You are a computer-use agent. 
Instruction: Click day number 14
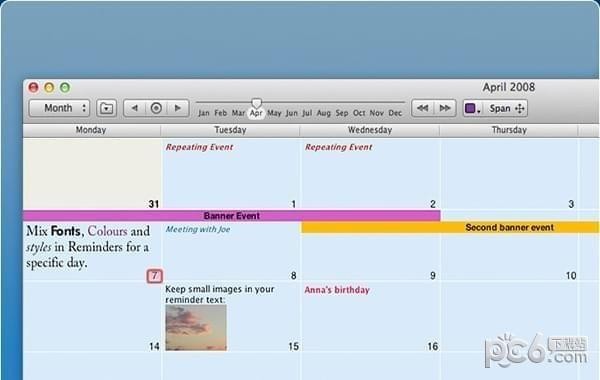pyautogui.click(x=154, y=347)
